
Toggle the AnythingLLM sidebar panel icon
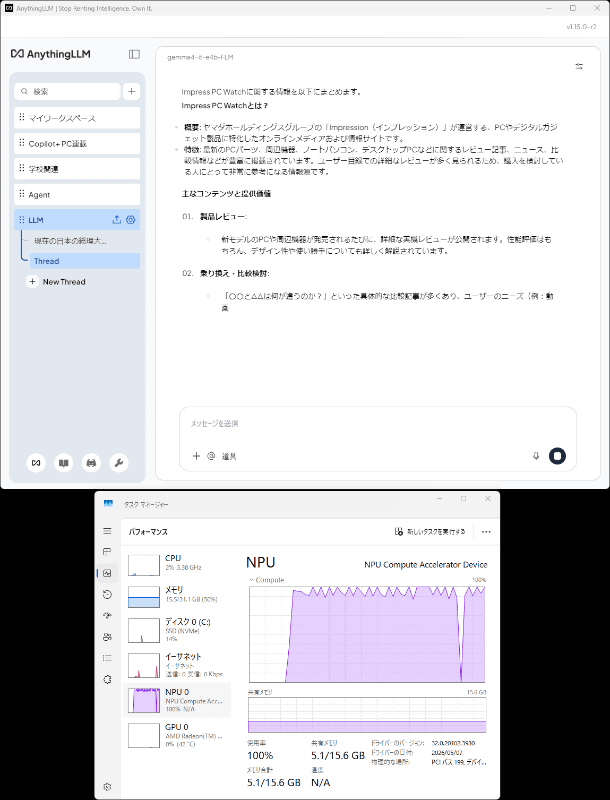(134, 54)
